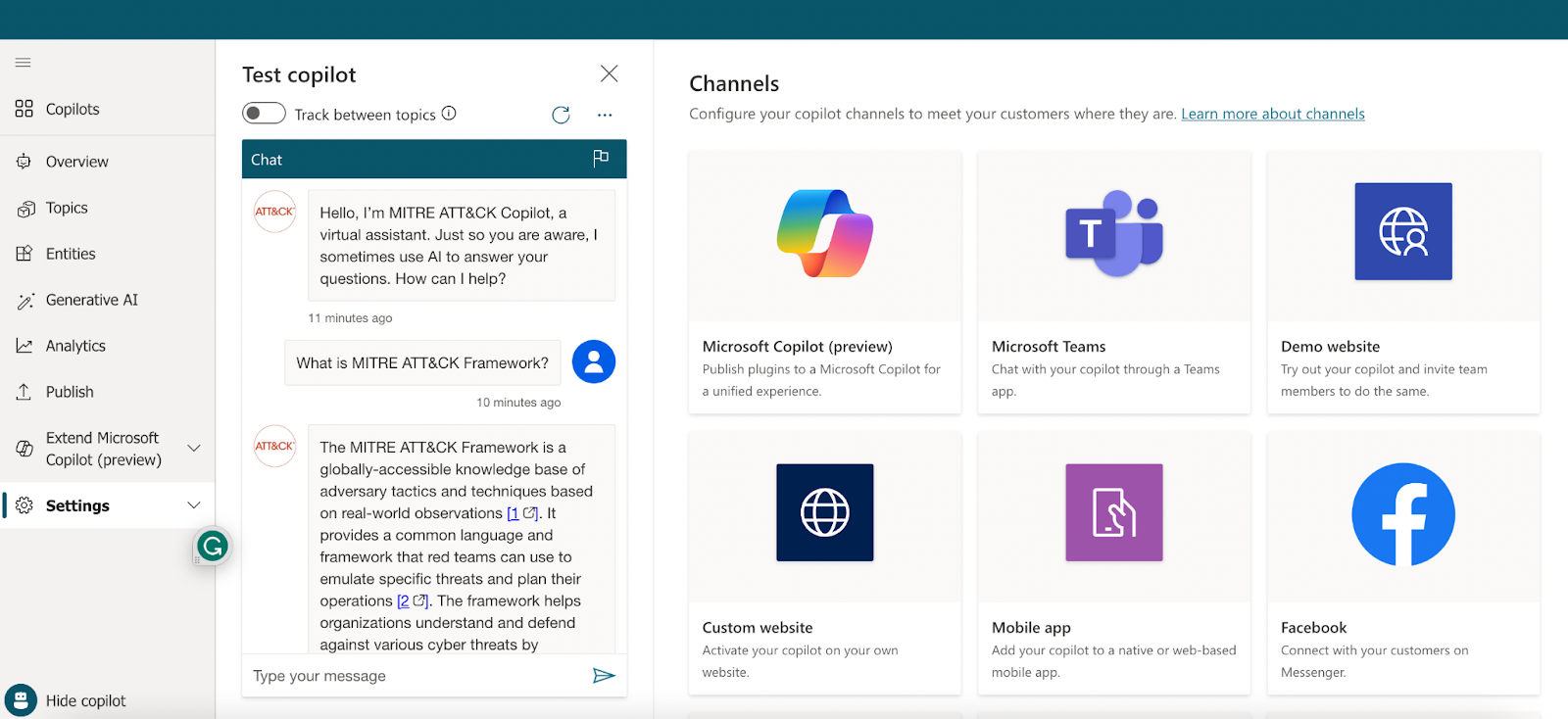Expand the Extend Microsoft Copilot chevron
Image resolution: width=1568 pixels, height=719 pixels.
tap(194, 449)
